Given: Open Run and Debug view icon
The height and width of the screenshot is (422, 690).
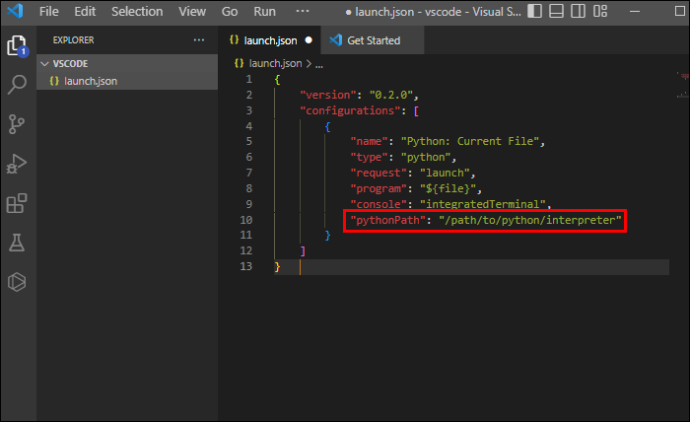Looking at the screenshot, I should (x=17, y=164).
